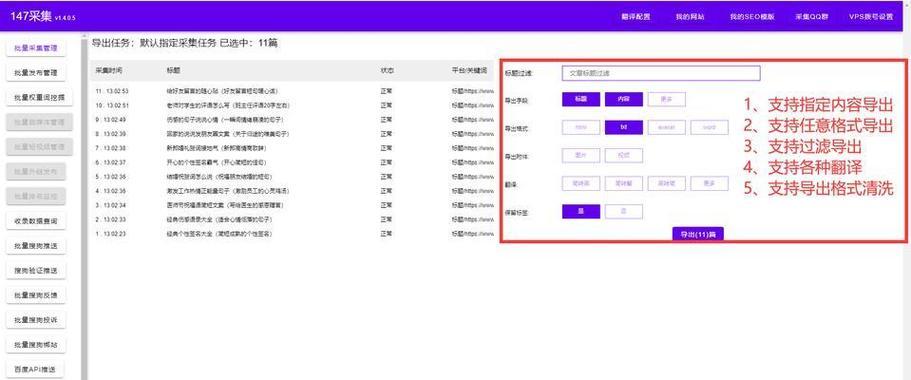Toggle 图片 attachment export option
Image resolution: width=911 pixels, height=380 pixels.
tap(581, 156)
